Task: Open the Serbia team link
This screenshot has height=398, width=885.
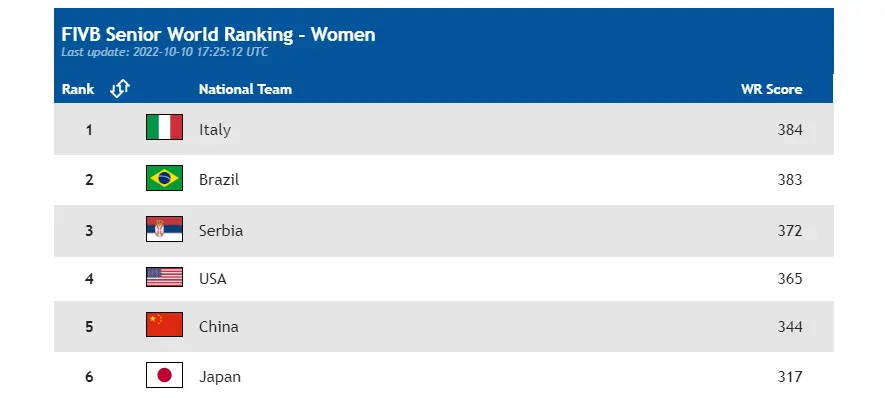Action: pyautogui.click(x=221, y=230)
